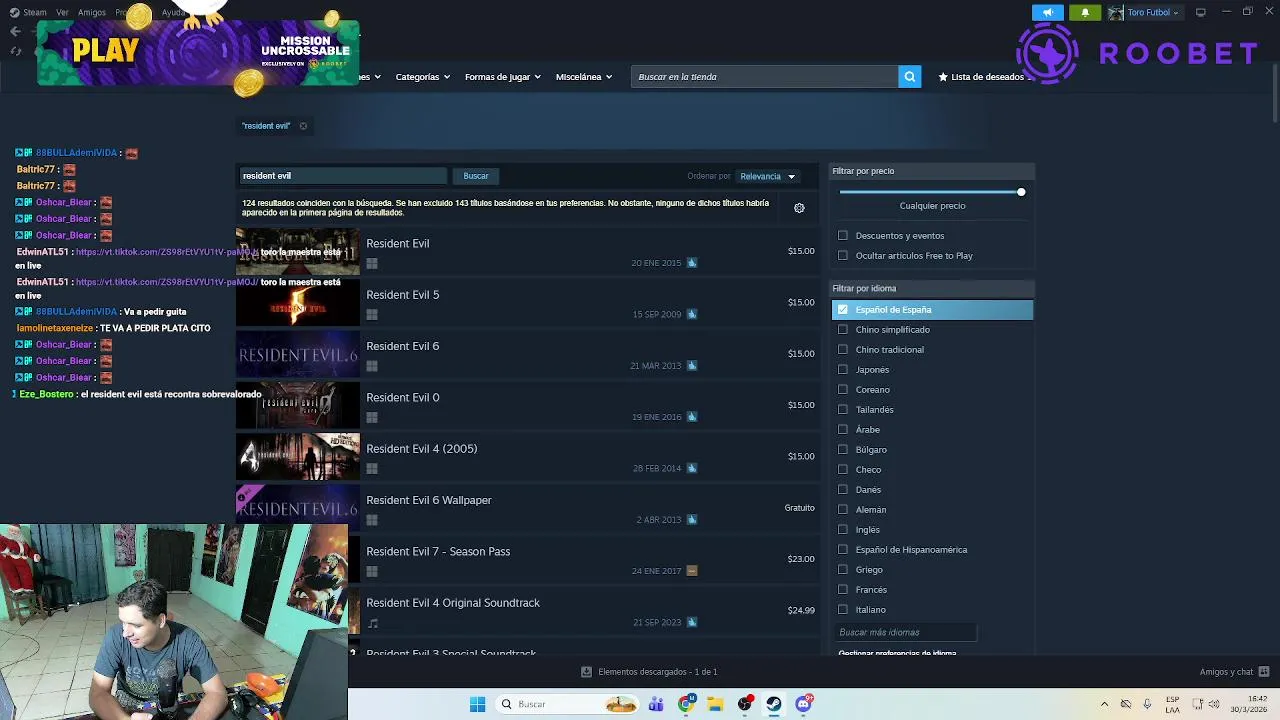
Task: Click the microphone tray icon
Action: [1147, 704]
